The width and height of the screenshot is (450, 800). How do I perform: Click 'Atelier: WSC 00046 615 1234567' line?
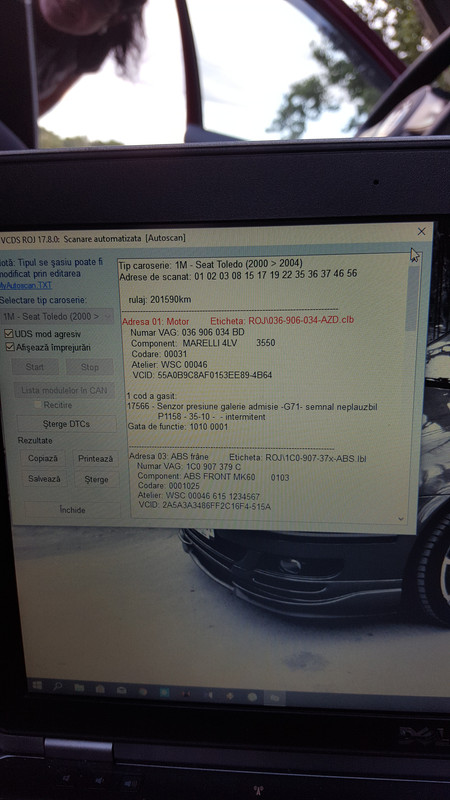198,496
